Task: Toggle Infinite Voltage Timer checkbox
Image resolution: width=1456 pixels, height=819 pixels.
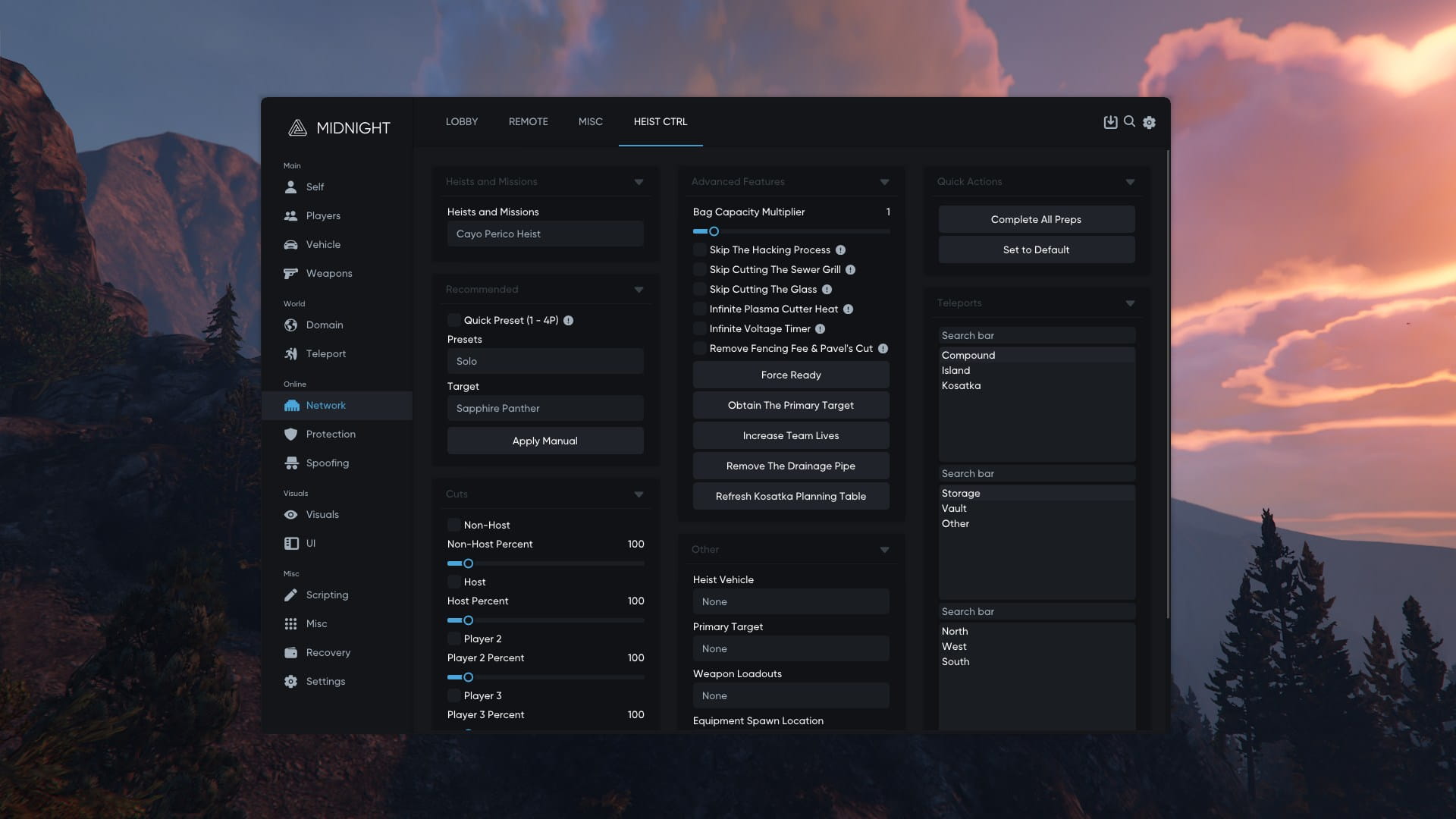Action: point(699,329)
